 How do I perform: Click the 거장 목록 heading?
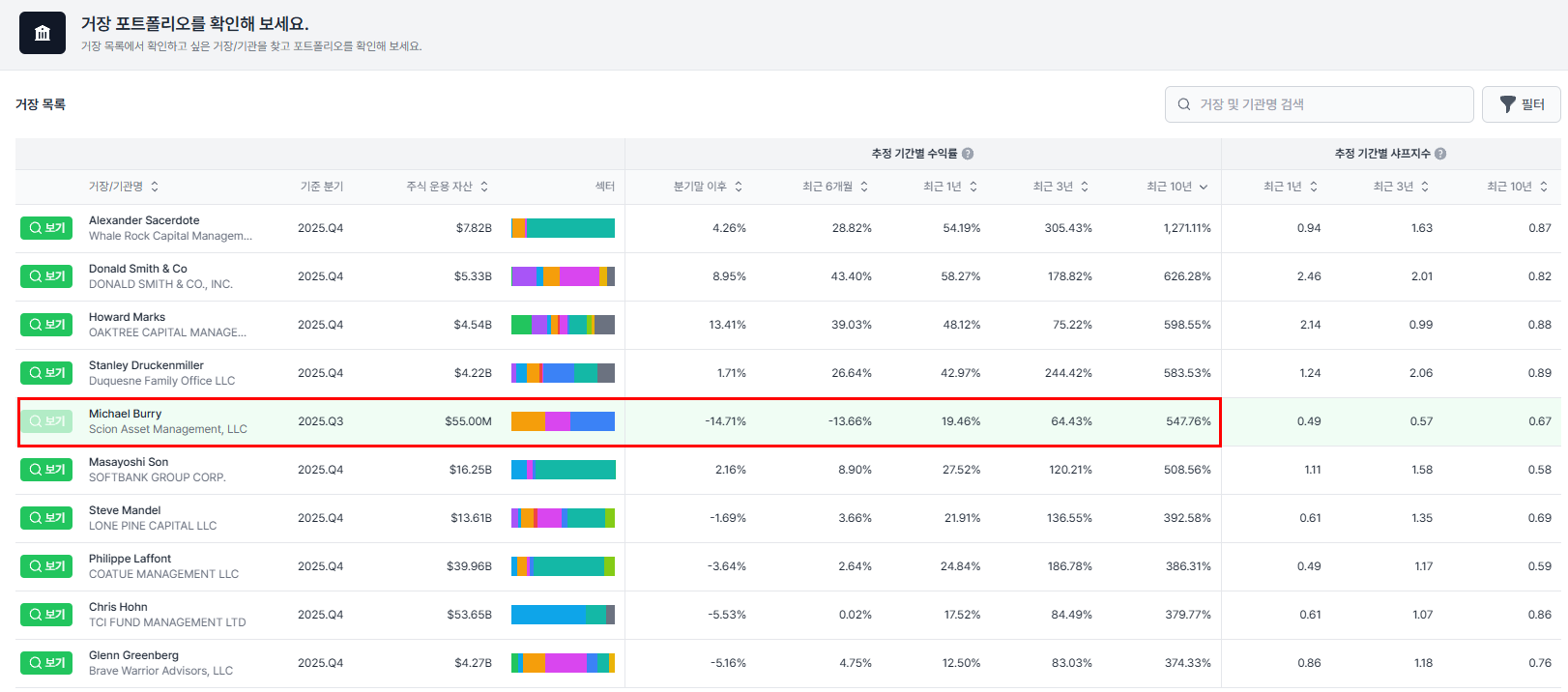pyautogui.click(x=41, y=104)
